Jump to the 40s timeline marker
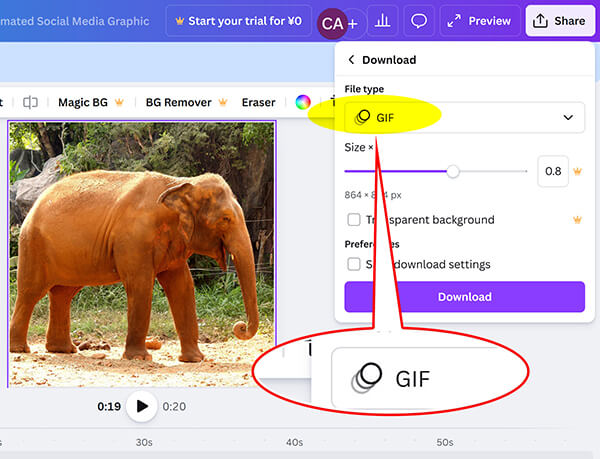 point(294,443)
